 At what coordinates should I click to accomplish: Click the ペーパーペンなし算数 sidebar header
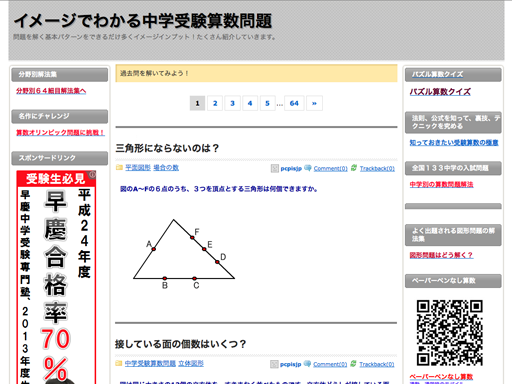[x=453, y=281]
